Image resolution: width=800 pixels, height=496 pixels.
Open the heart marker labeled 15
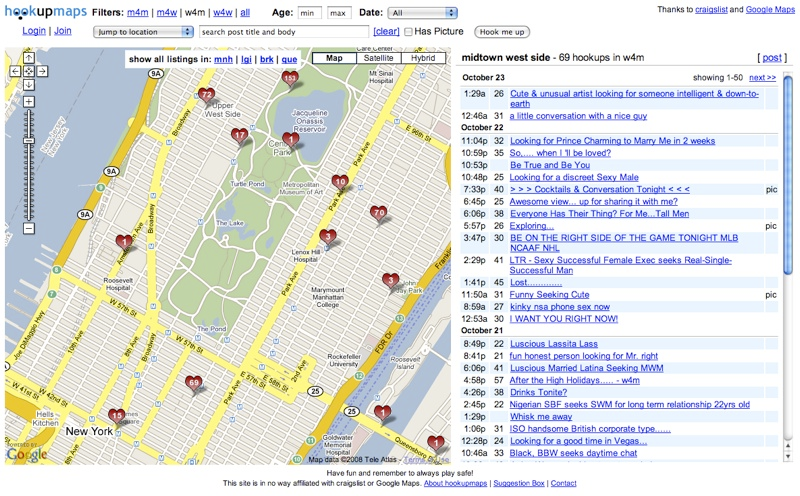(117, 416)
